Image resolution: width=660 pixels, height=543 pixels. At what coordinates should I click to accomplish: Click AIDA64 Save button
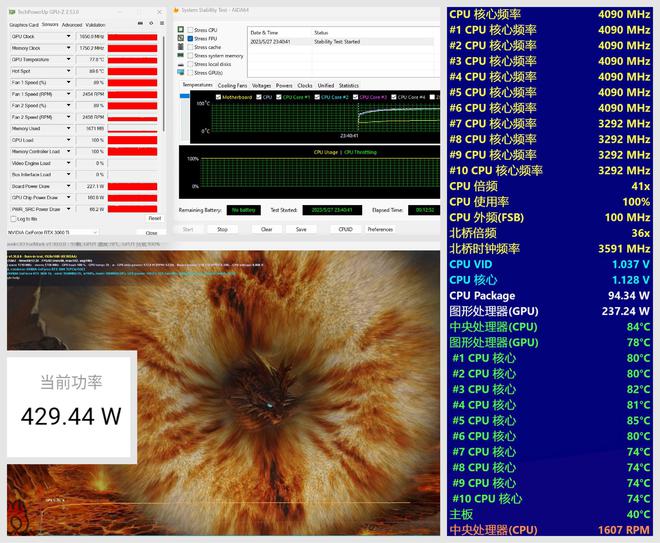301,229
